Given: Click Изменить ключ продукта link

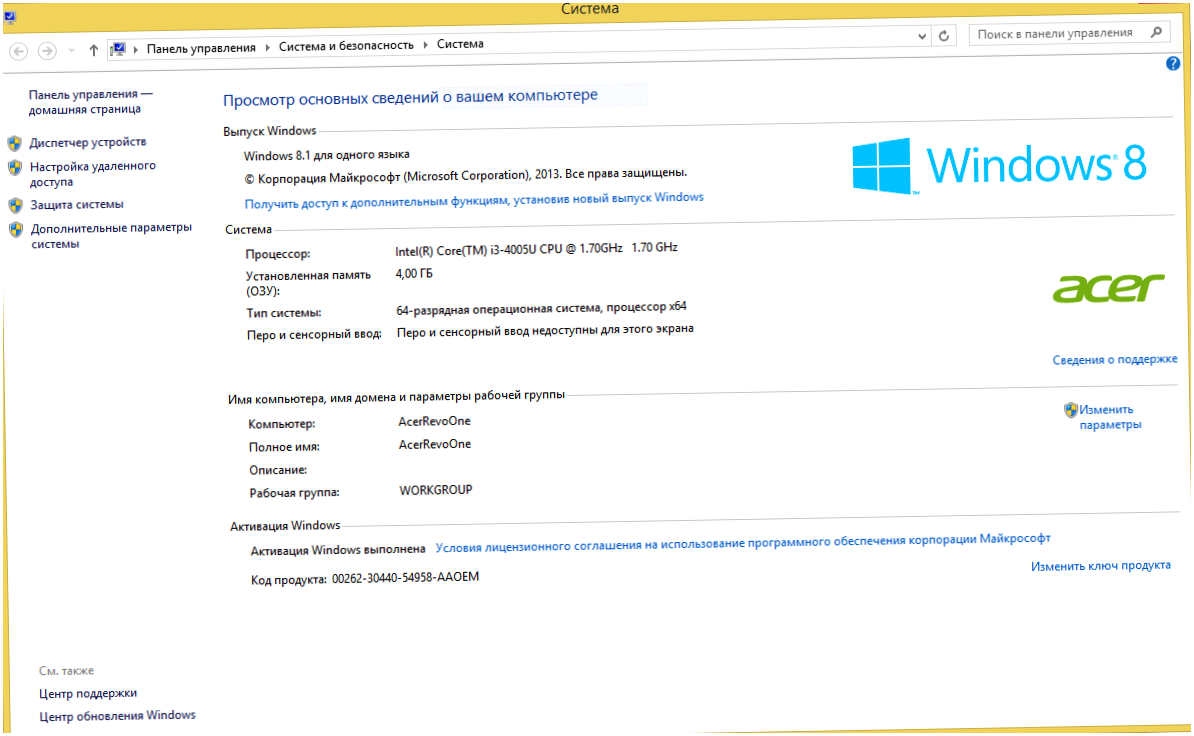Looking at the screenshot, I should (x=1100, y=566).
